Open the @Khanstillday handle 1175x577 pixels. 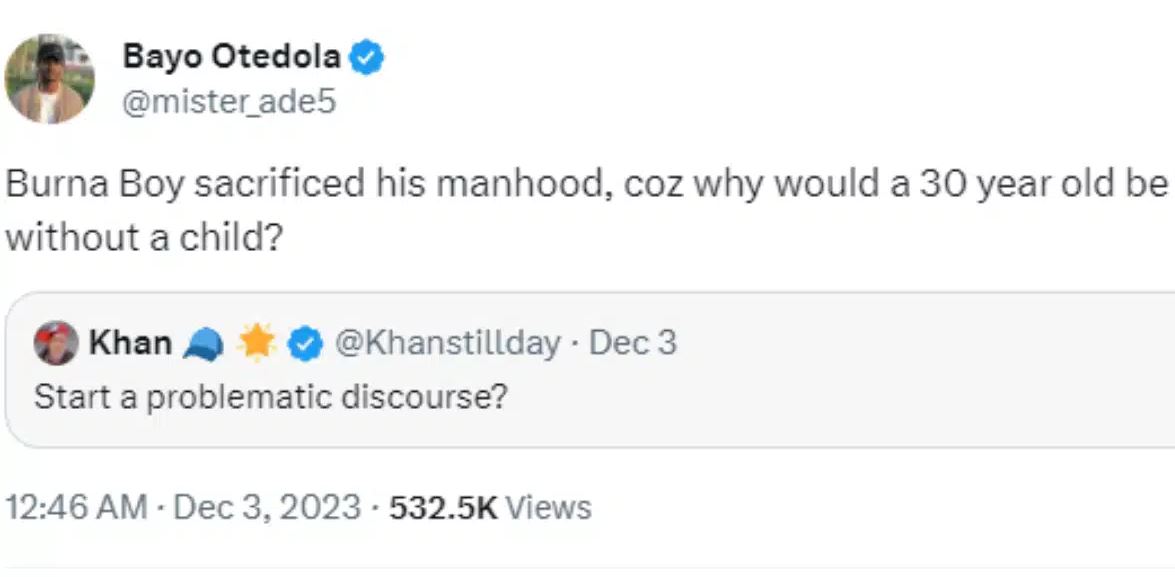[x=445, y=344]
